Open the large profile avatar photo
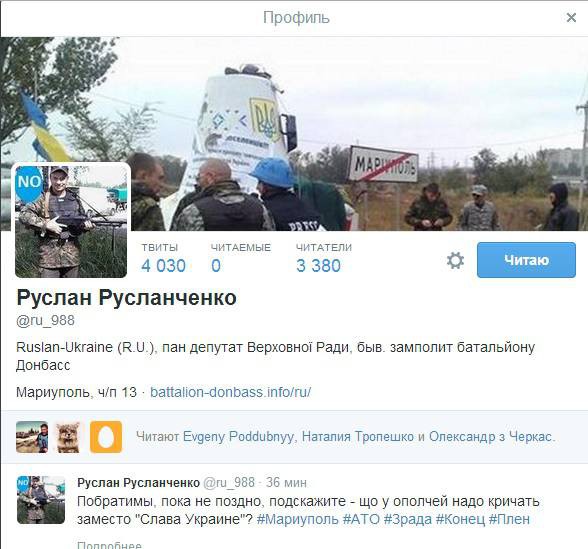This screenshot has height=549, width=588. [x=71, y=220]
